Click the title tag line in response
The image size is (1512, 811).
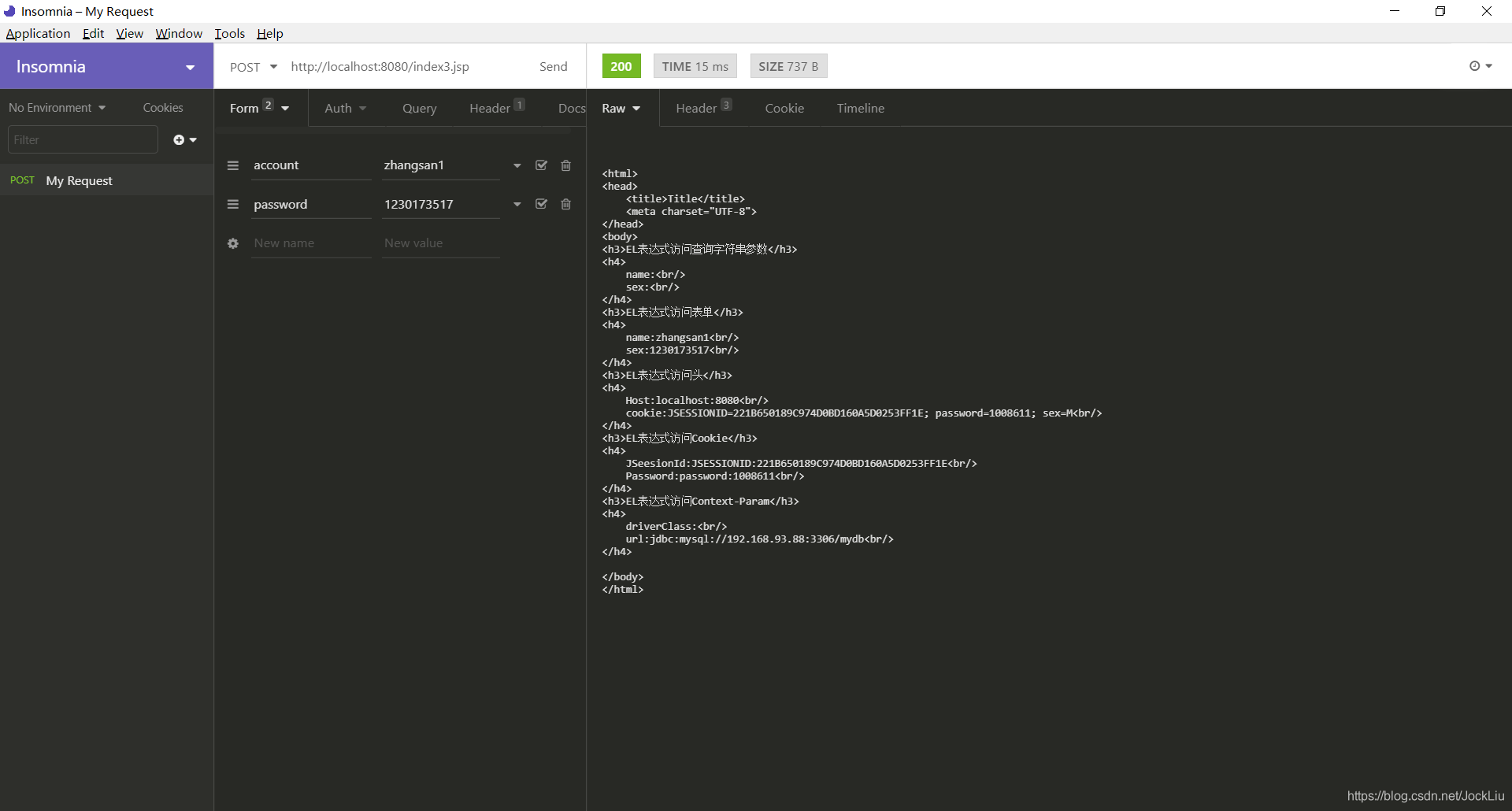[685, 199]
